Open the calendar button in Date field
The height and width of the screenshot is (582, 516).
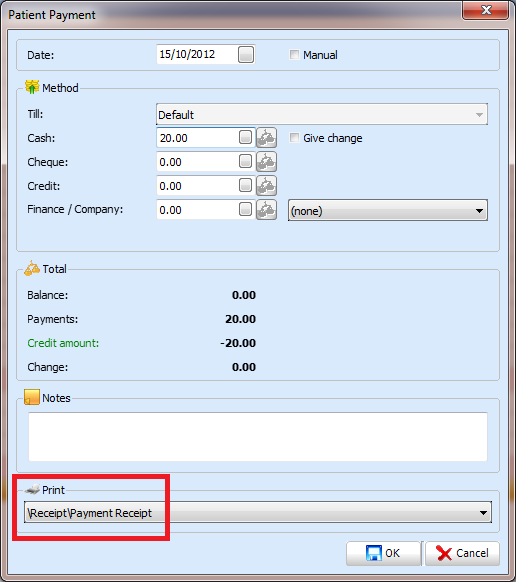tap(246, 55)
